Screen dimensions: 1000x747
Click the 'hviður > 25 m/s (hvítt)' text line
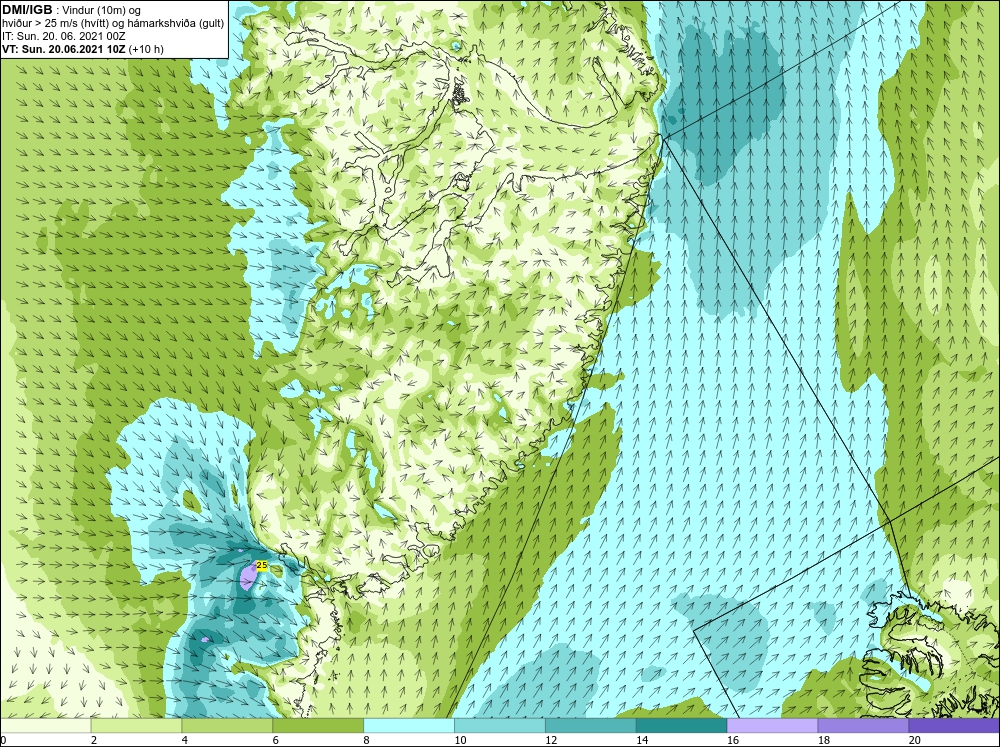point(112,23)
